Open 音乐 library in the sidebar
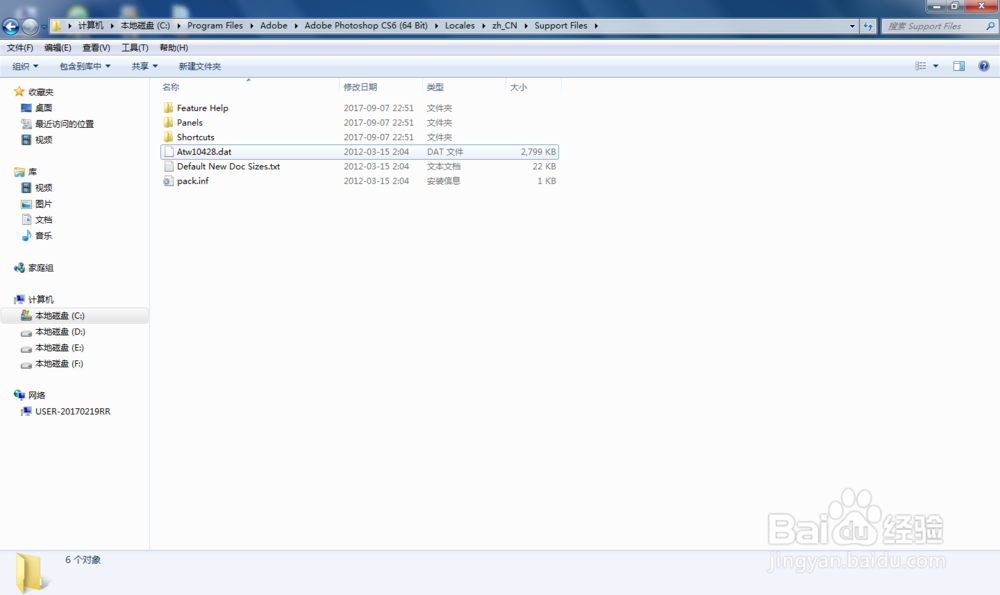 tap(43, 236)
